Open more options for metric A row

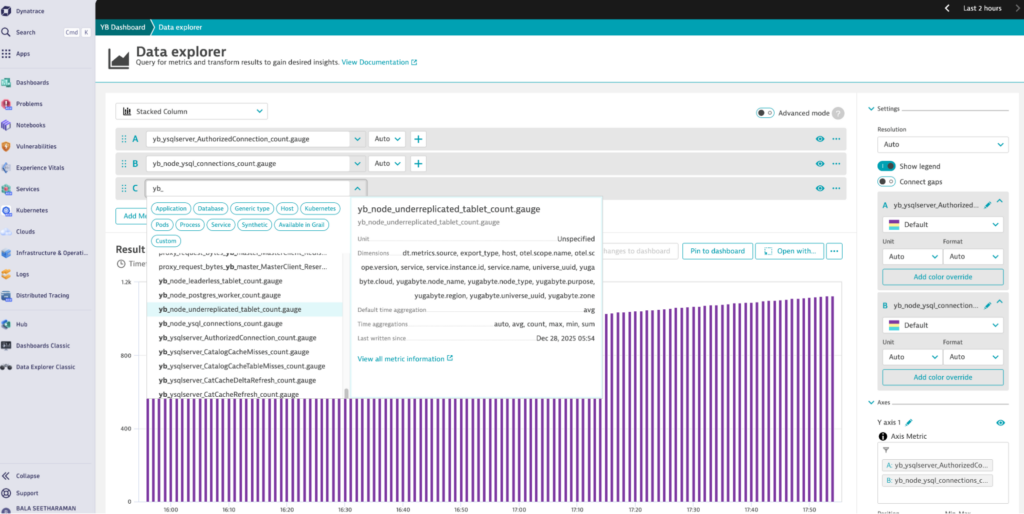click(836, 139)
